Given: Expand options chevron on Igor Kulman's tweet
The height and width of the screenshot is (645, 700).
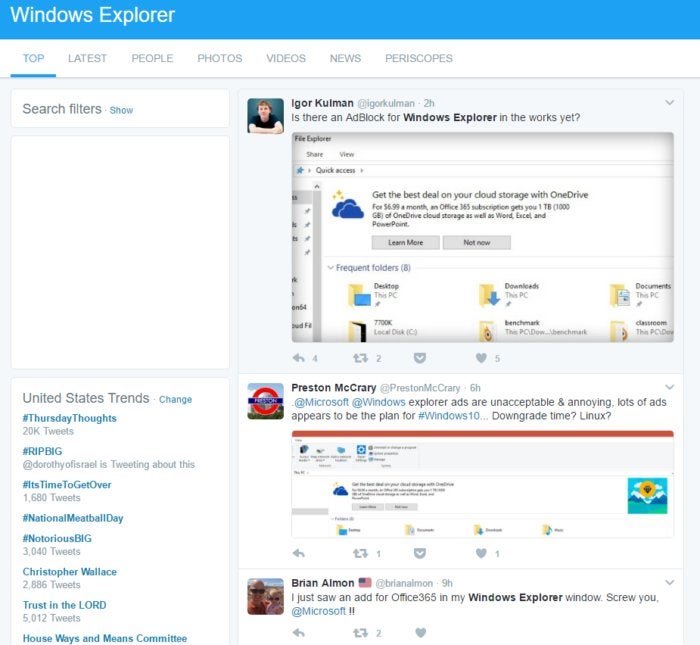Looking at the screenshot, I should [x=669, y=103].
